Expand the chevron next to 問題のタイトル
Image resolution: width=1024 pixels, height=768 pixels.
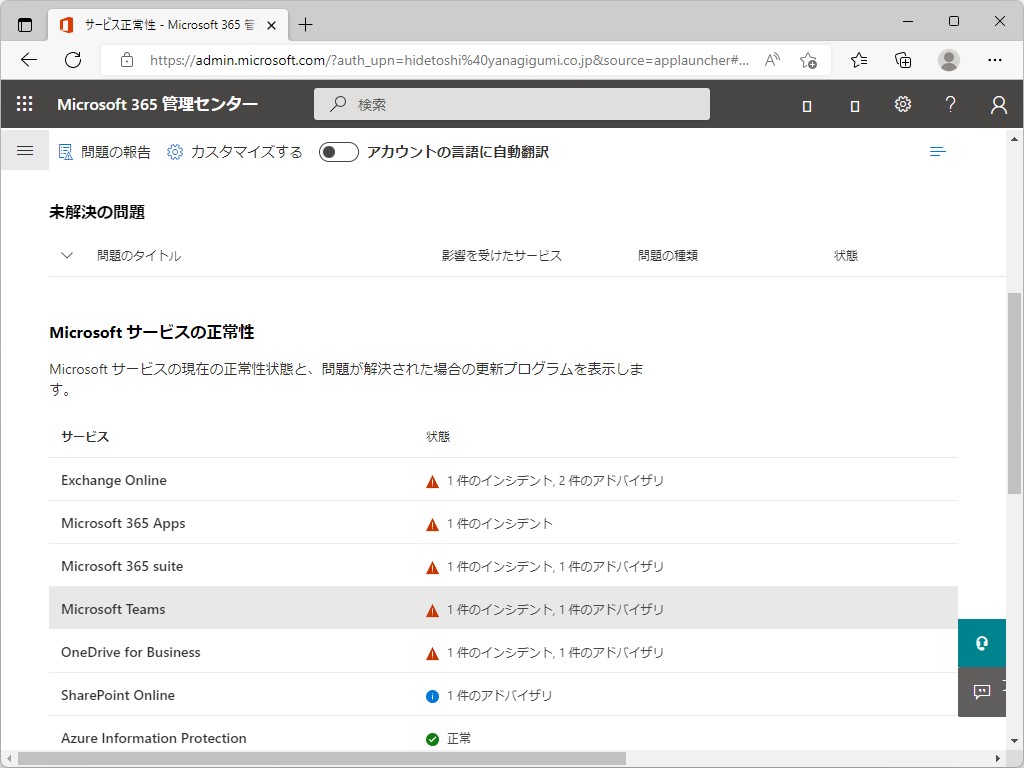[x=66, y=255]
